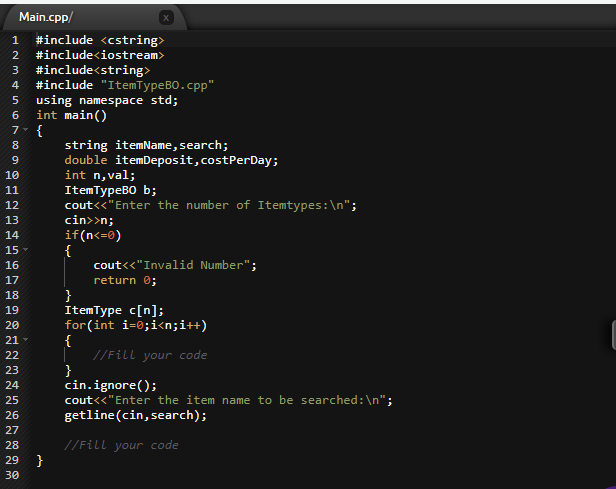Viewport: 616px width, 489px height.
Task: Click the 'int n,val;' declaration
Action: (x=100, y=175)
